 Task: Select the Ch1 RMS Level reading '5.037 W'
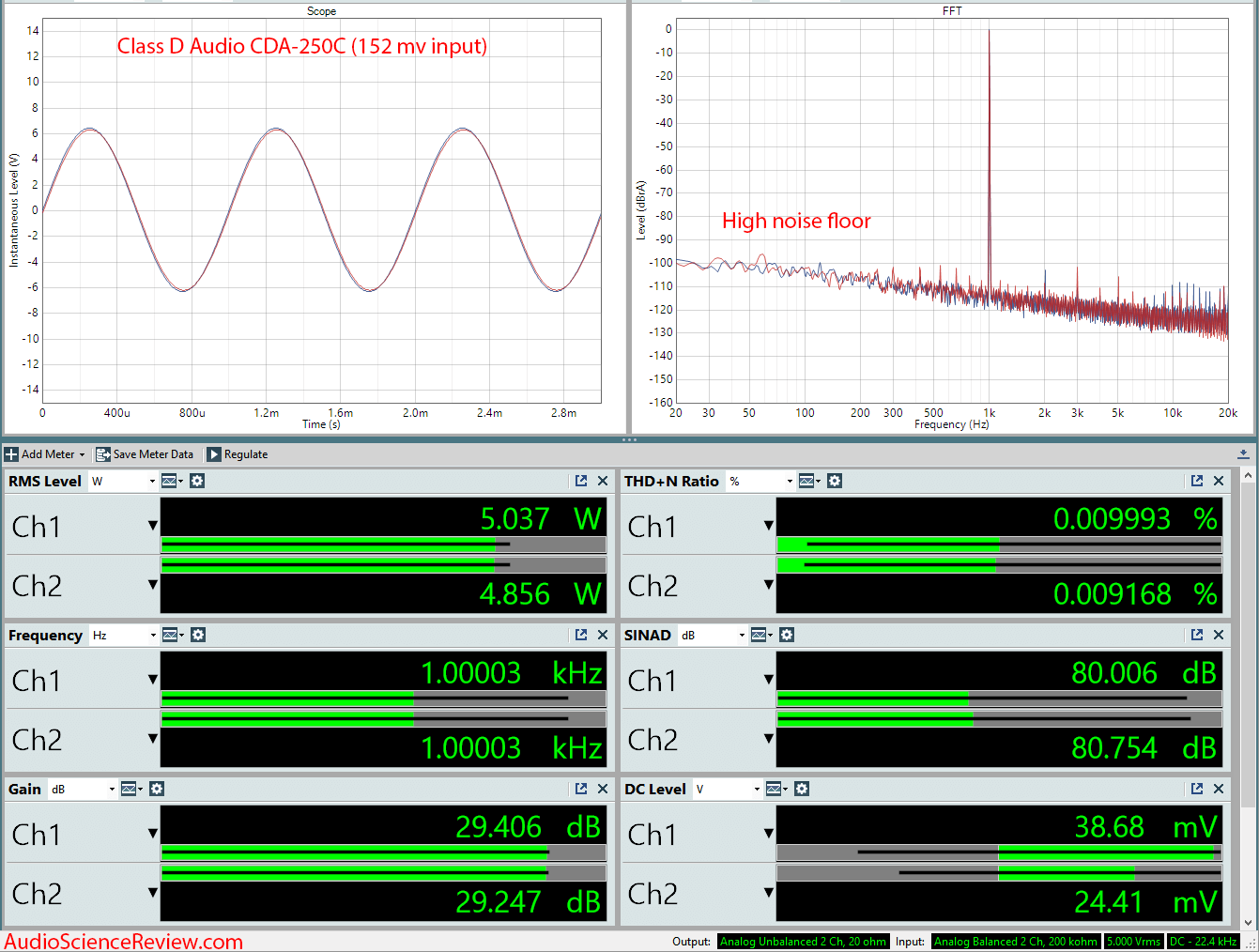coord(541,519)
